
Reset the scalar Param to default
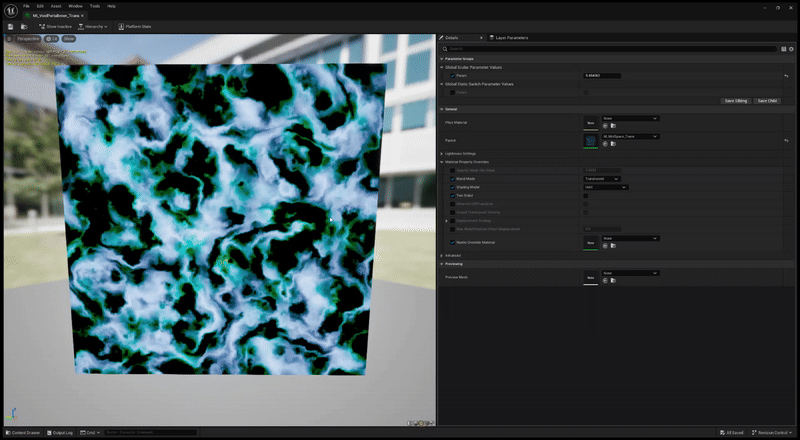(x=786, y=76)
